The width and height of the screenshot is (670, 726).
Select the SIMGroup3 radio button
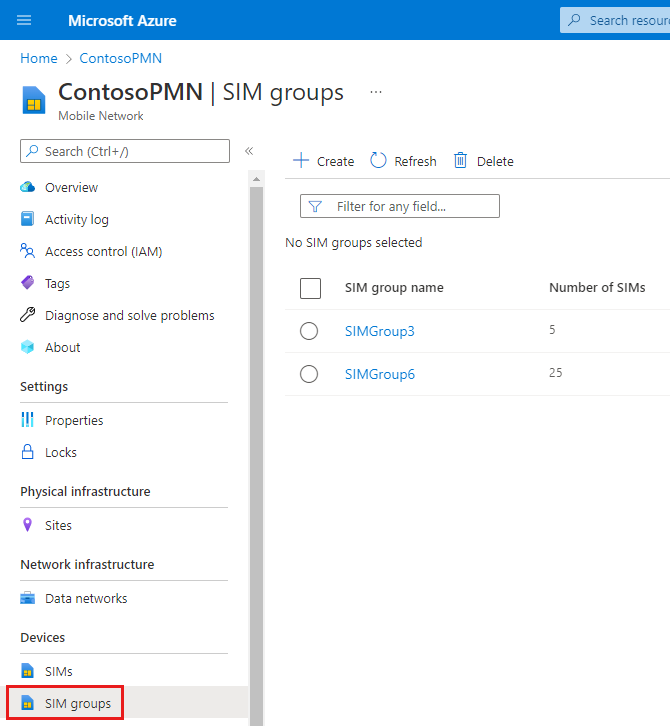point(309,331)
